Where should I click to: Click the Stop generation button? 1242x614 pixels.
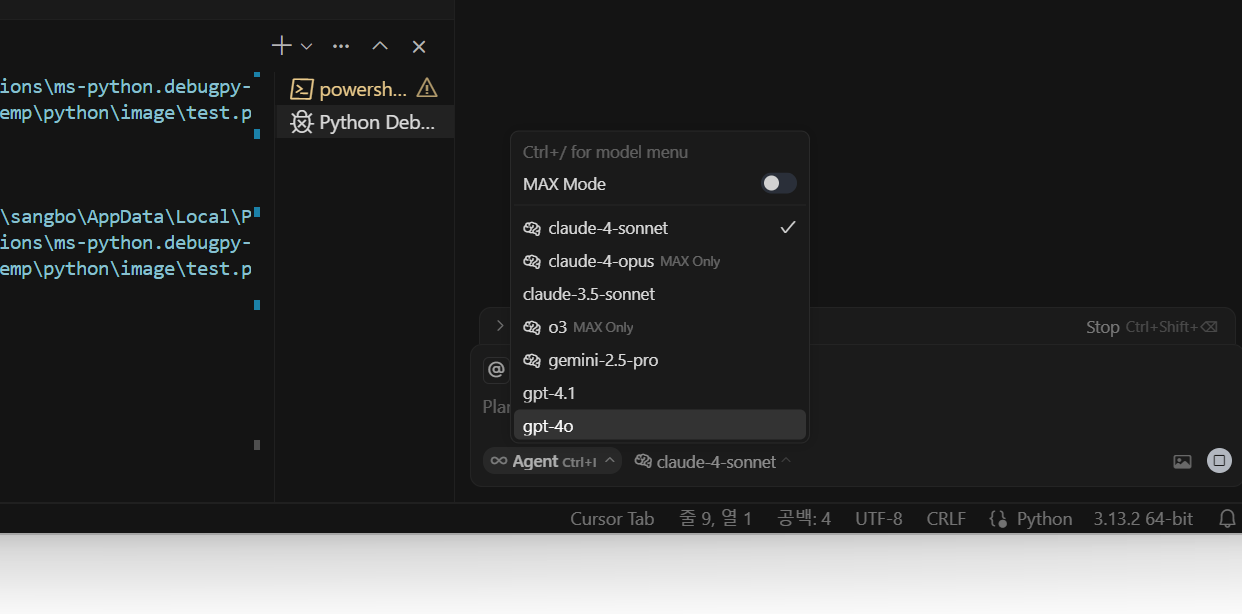(1152, 327)
